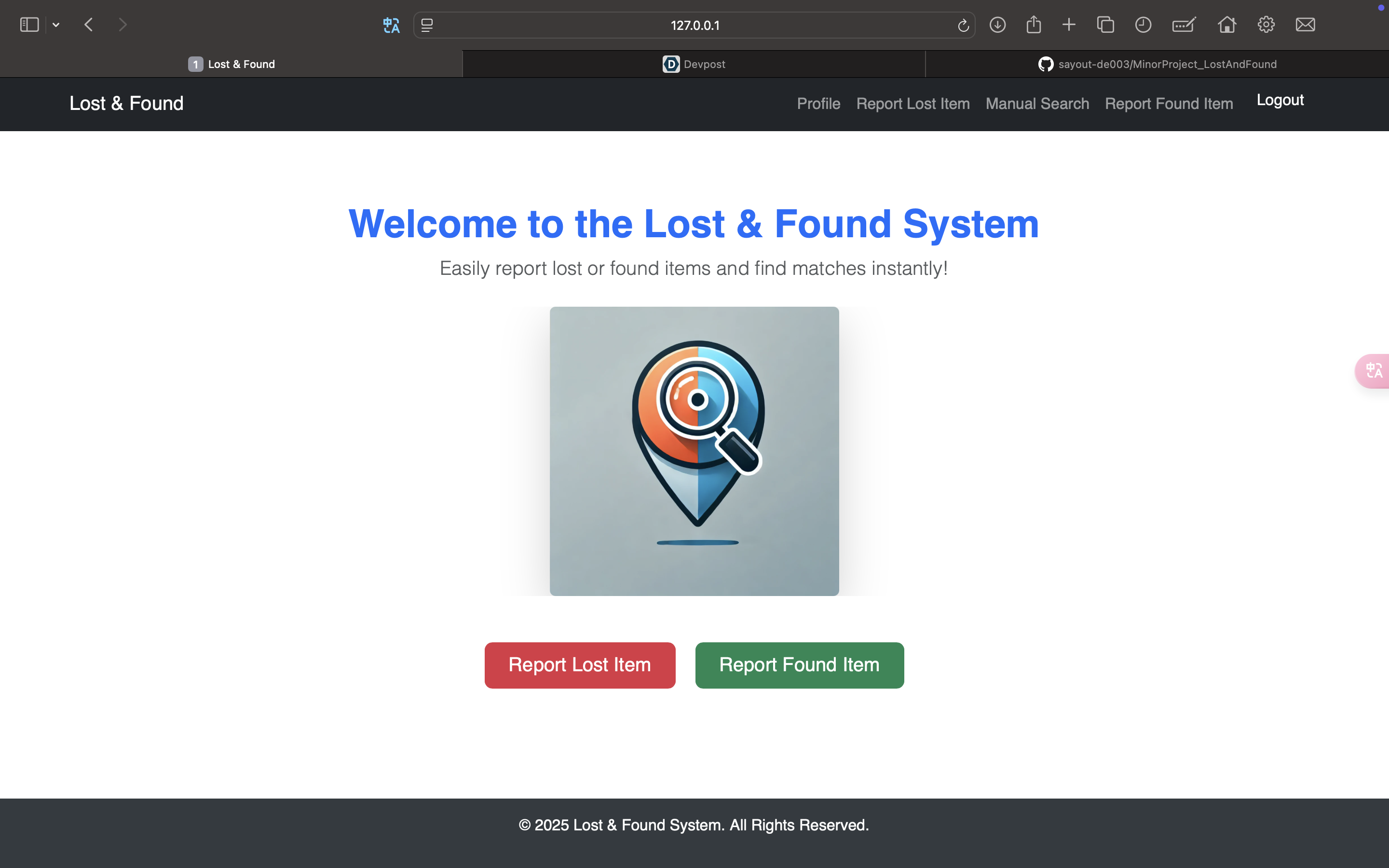This screenshot has height=868, width=1389.
Task: Click the green Report Found Item button
Action: click(x=800, y=665)
